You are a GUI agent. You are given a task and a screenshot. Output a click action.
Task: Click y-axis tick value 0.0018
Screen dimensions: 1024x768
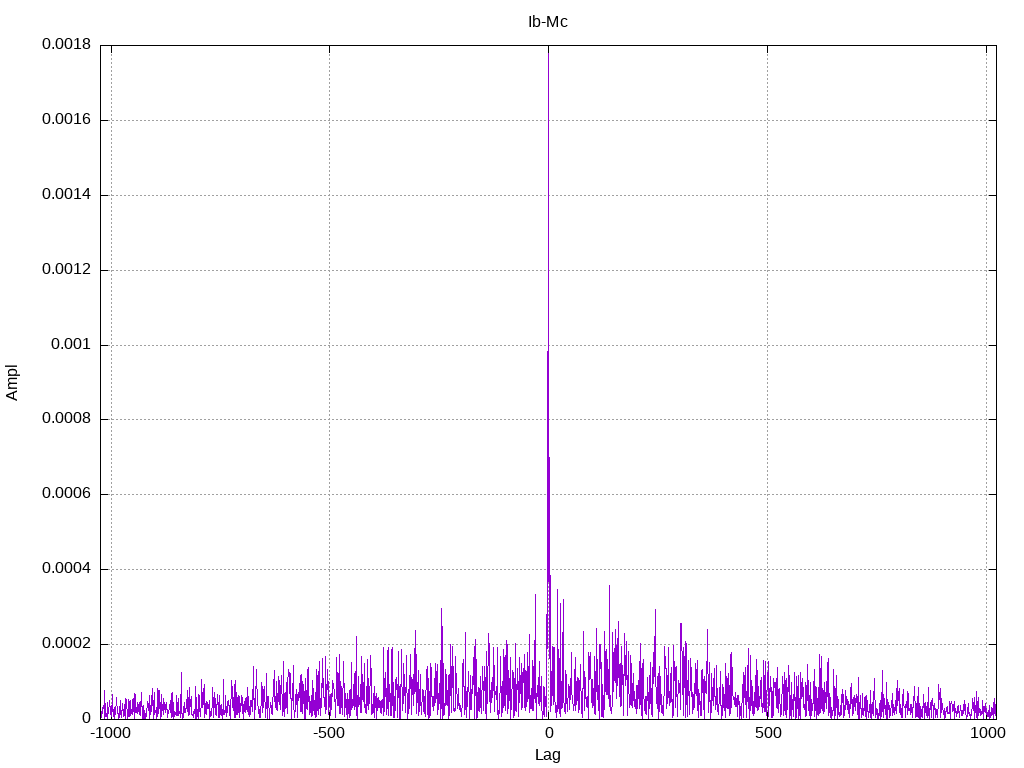point(67,44)
